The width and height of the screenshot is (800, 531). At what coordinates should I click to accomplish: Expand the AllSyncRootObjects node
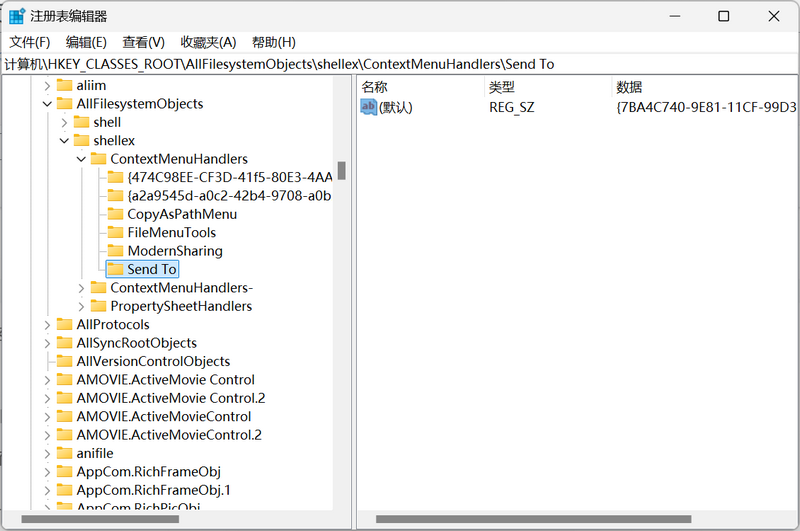tap(47, 343)
